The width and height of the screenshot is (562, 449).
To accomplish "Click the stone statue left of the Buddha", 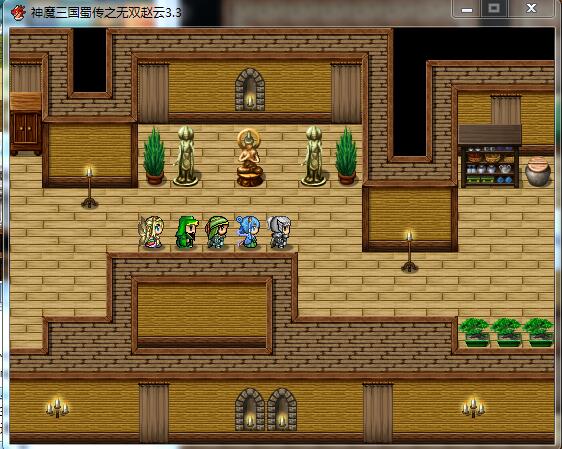I will (x=186, y=156).
